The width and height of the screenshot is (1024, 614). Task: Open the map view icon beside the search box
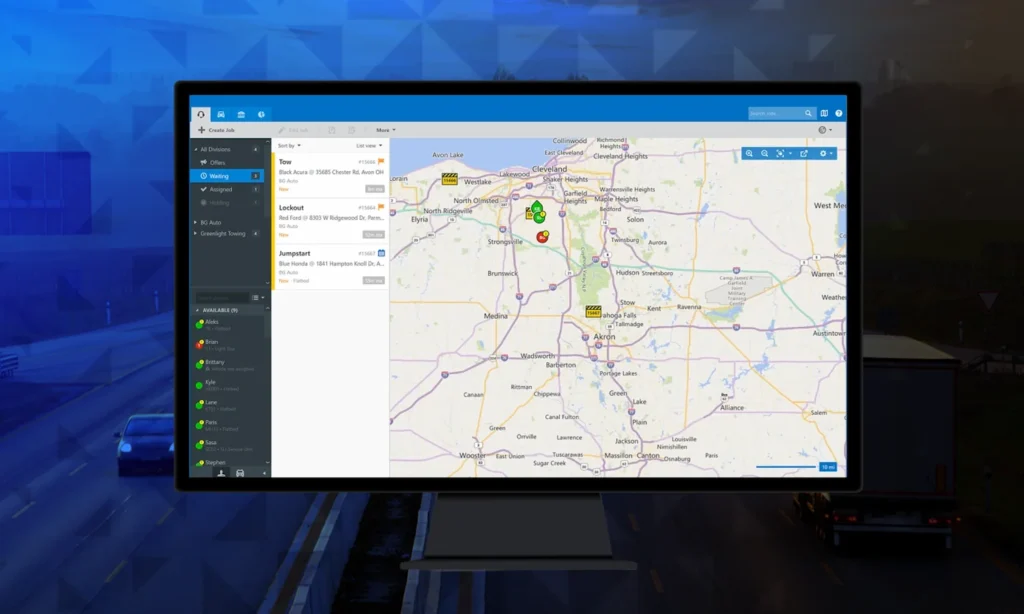823,113
